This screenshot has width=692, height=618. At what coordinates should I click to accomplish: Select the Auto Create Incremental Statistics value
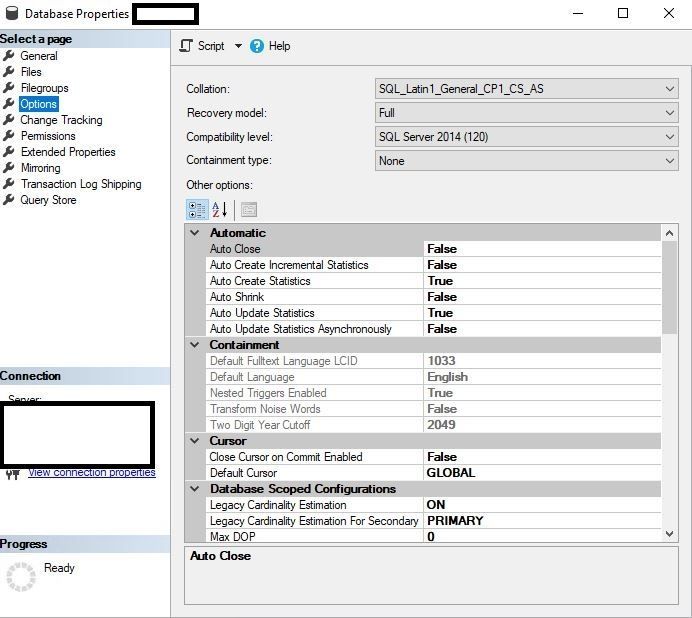(542, 265)
